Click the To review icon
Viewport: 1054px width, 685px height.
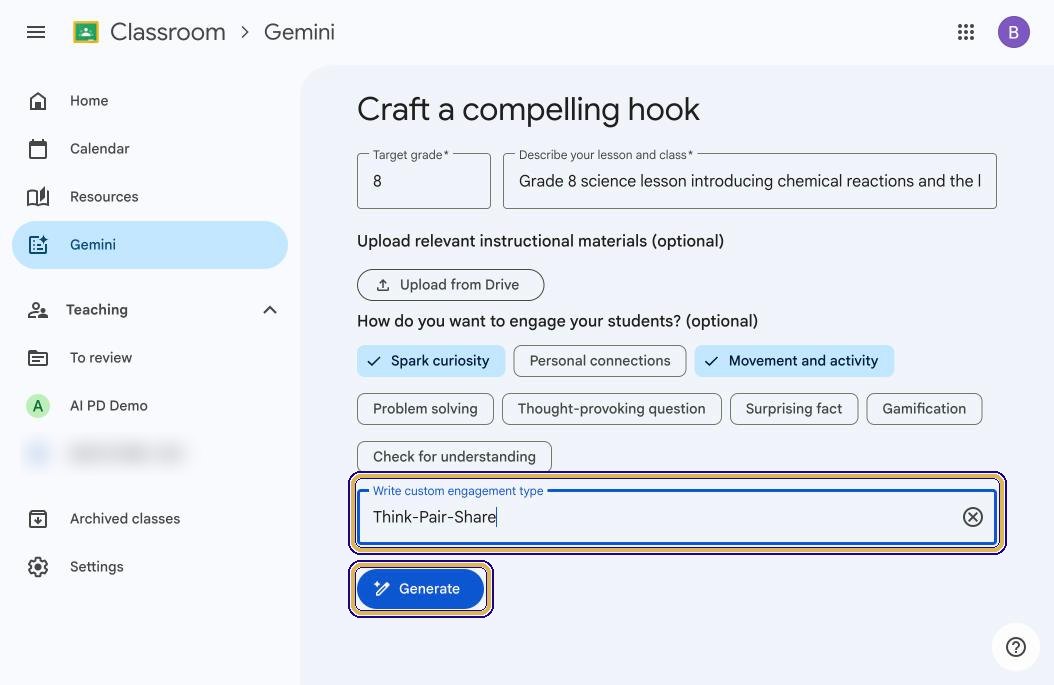pos(38,358)
